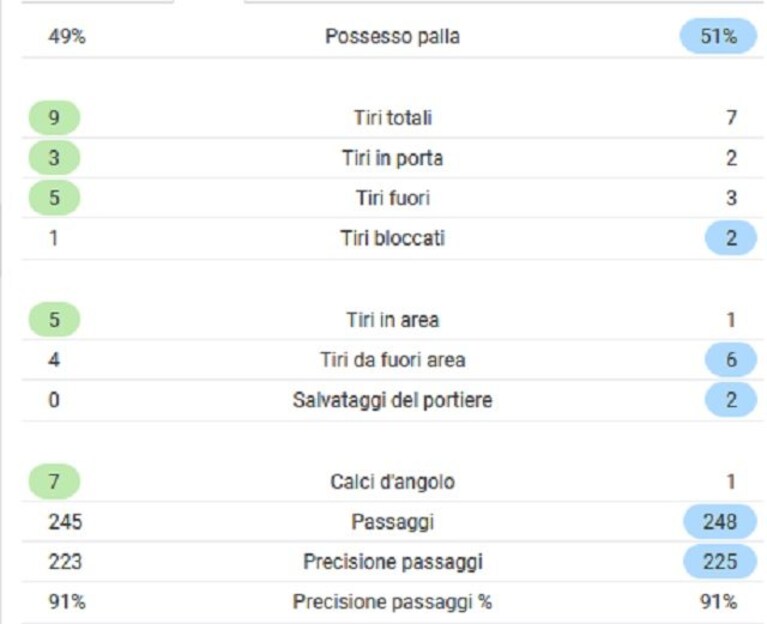Click the Passaggi stat label
The width and height of the screenshot is (767, 624).
[x=393, y=522]
